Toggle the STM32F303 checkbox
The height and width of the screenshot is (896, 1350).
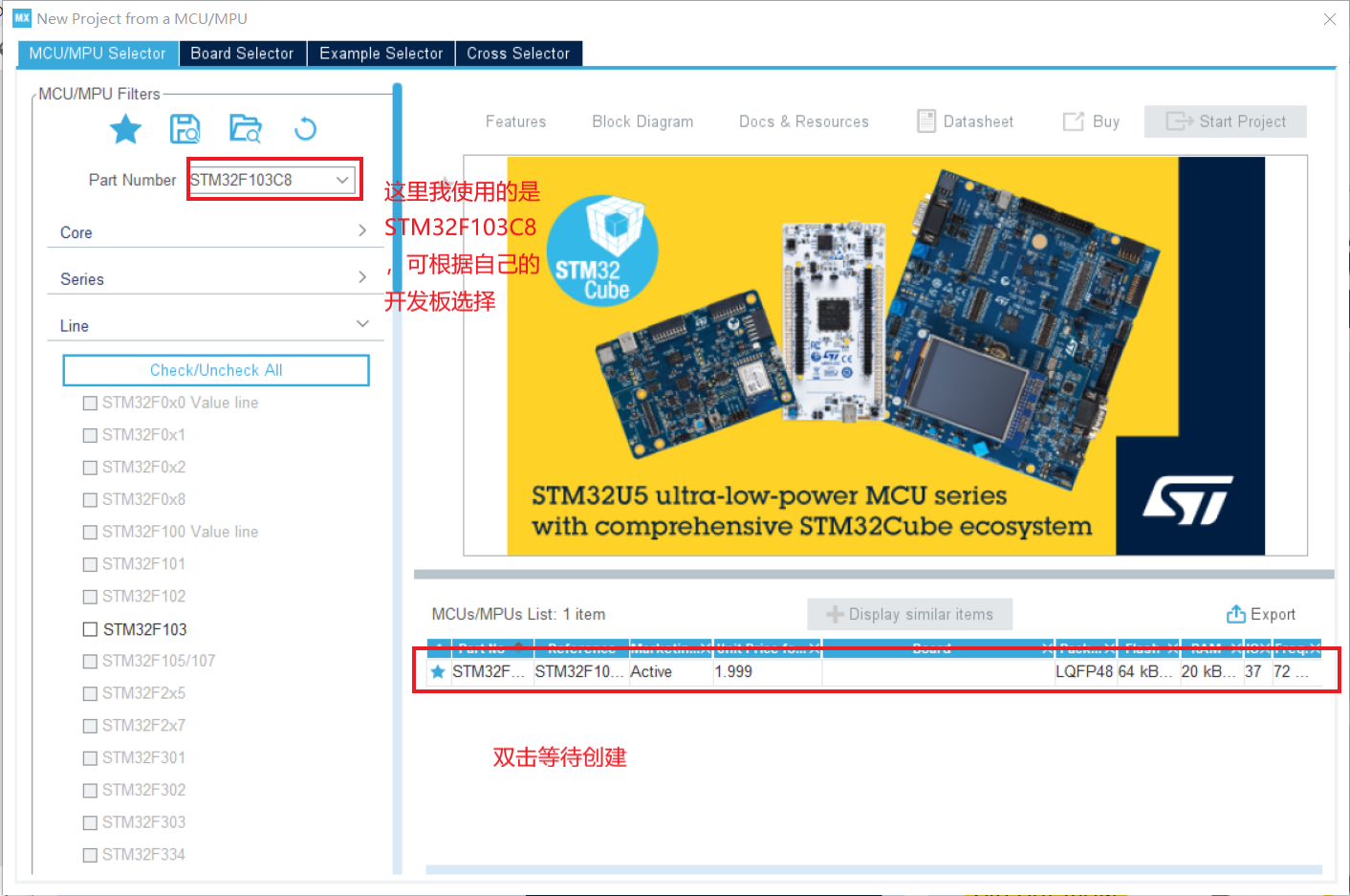pyautogui.click(x=90, y=822)
